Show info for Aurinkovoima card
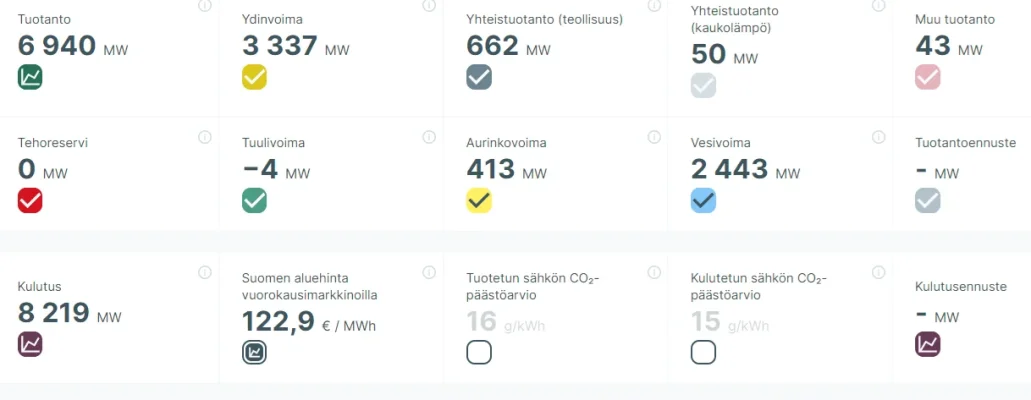1031x400 pixels. 654,137
